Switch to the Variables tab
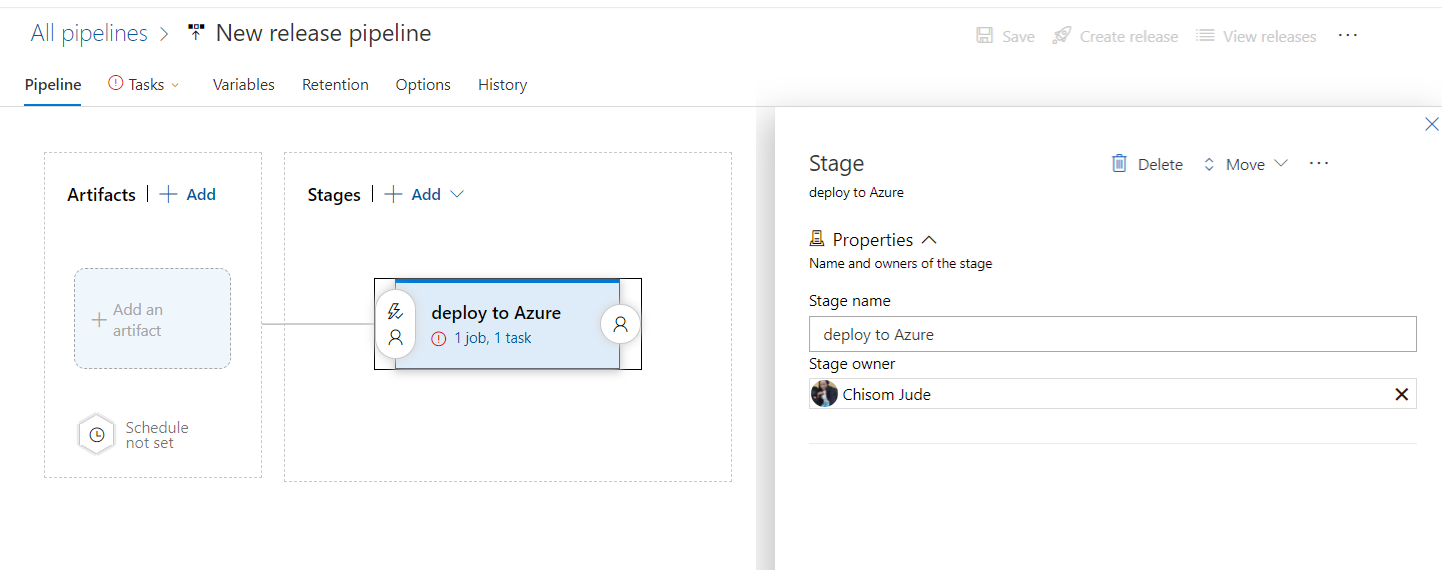The width and height of the screenshot is (1442, 570). pyautogui.click(x=243, y=85)
